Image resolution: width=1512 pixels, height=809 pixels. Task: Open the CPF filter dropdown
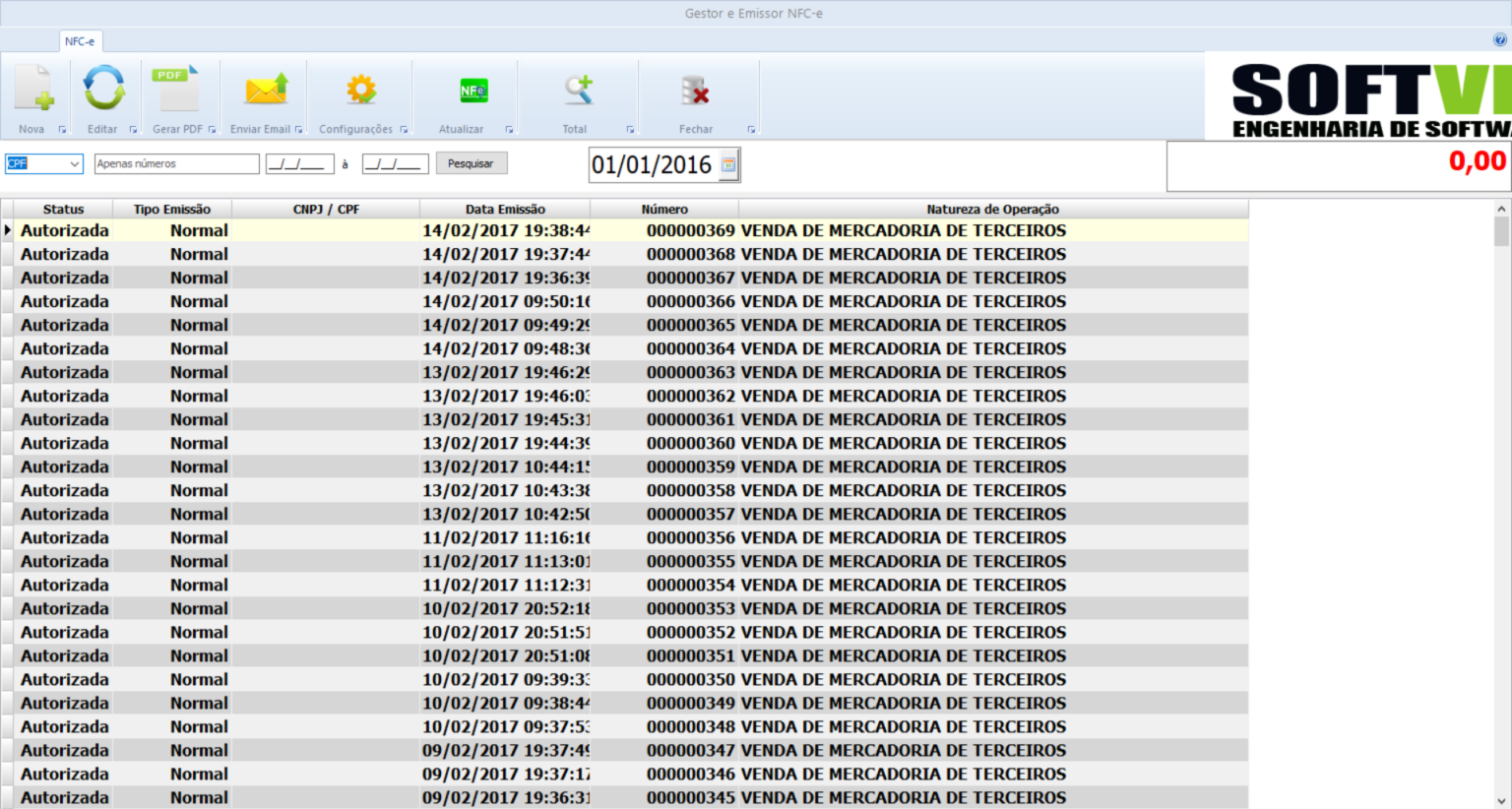(74, 164)
